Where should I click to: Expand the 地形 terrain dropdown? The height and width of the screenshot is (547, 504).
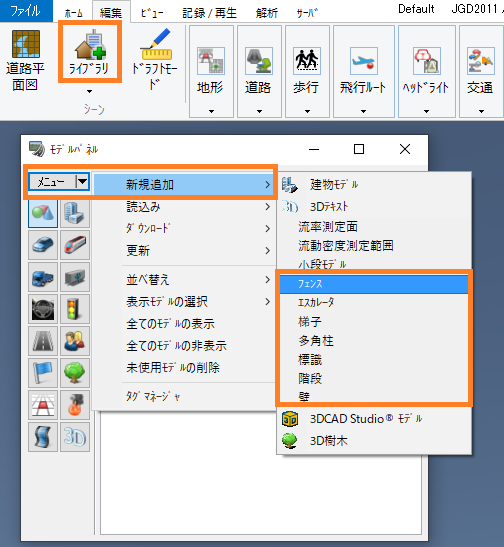(211, 111)
